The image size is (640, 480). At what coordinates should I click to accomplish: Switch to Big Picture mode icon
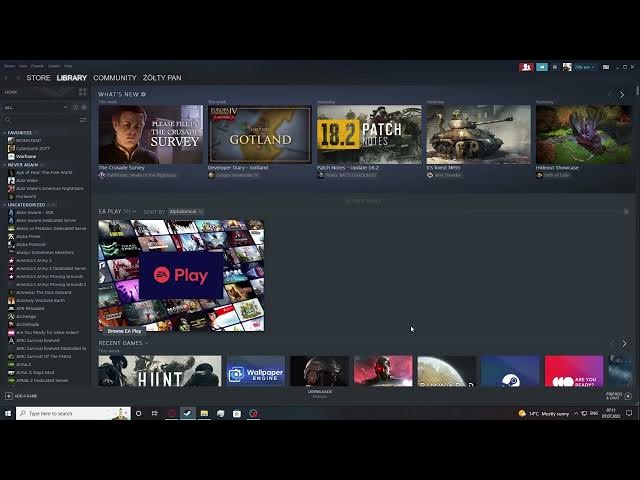(x=606, y=67)
